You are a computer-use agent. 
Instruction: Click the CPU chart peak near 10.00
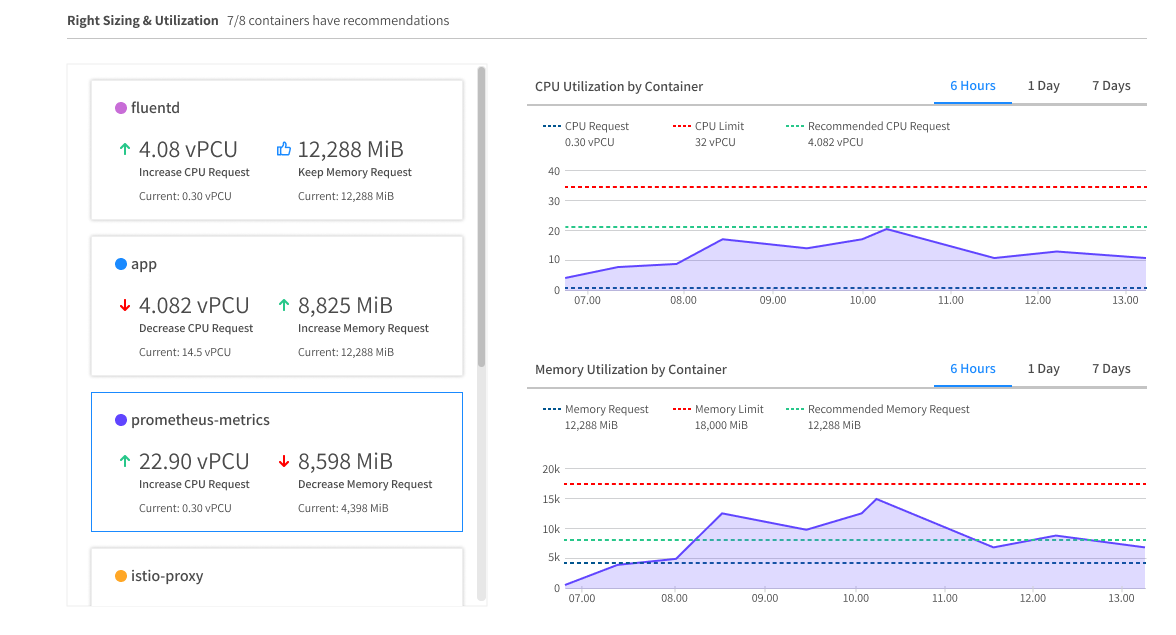point(887,229)
